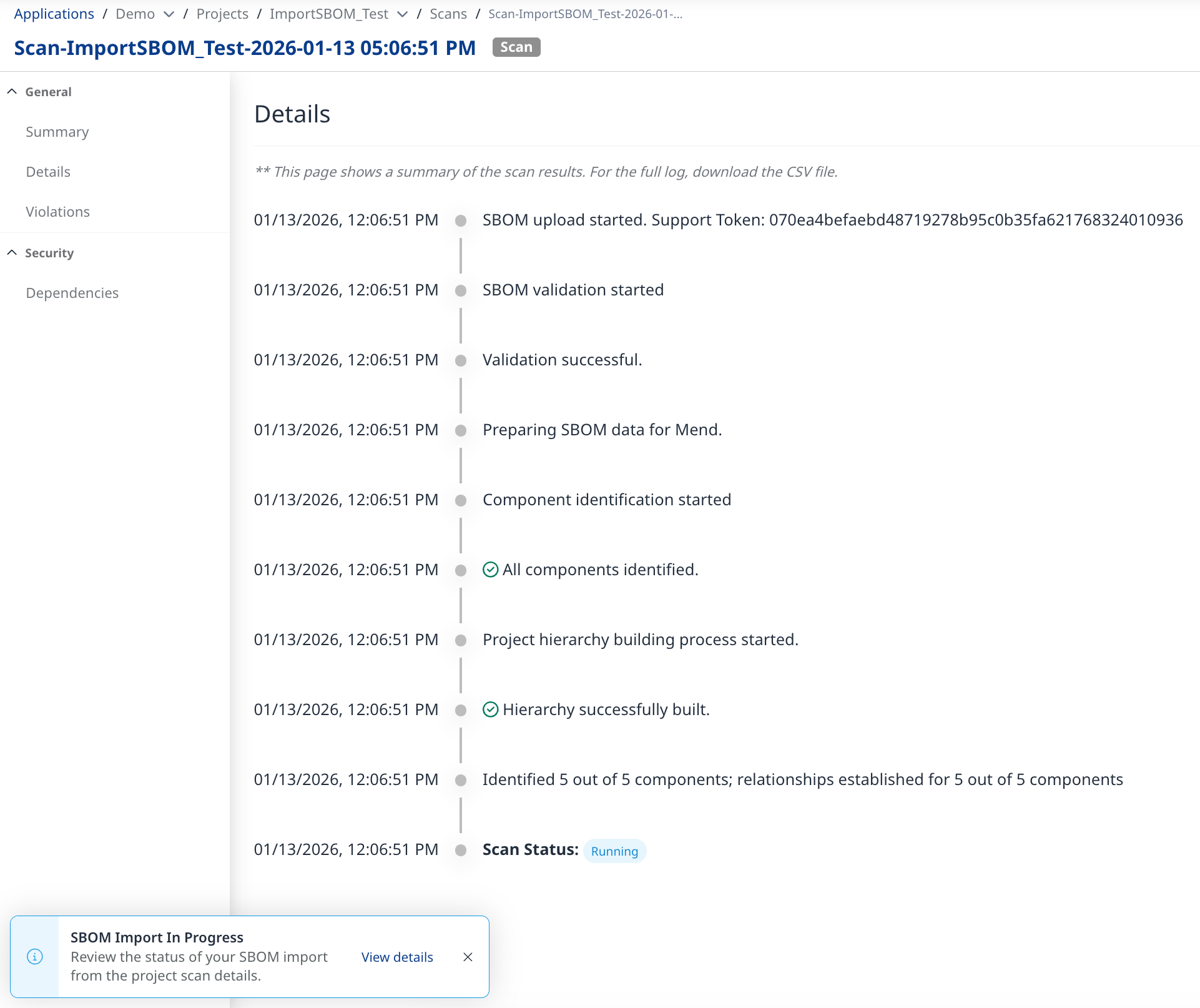Click the Projects breadcrumb link

pos(222,14)
